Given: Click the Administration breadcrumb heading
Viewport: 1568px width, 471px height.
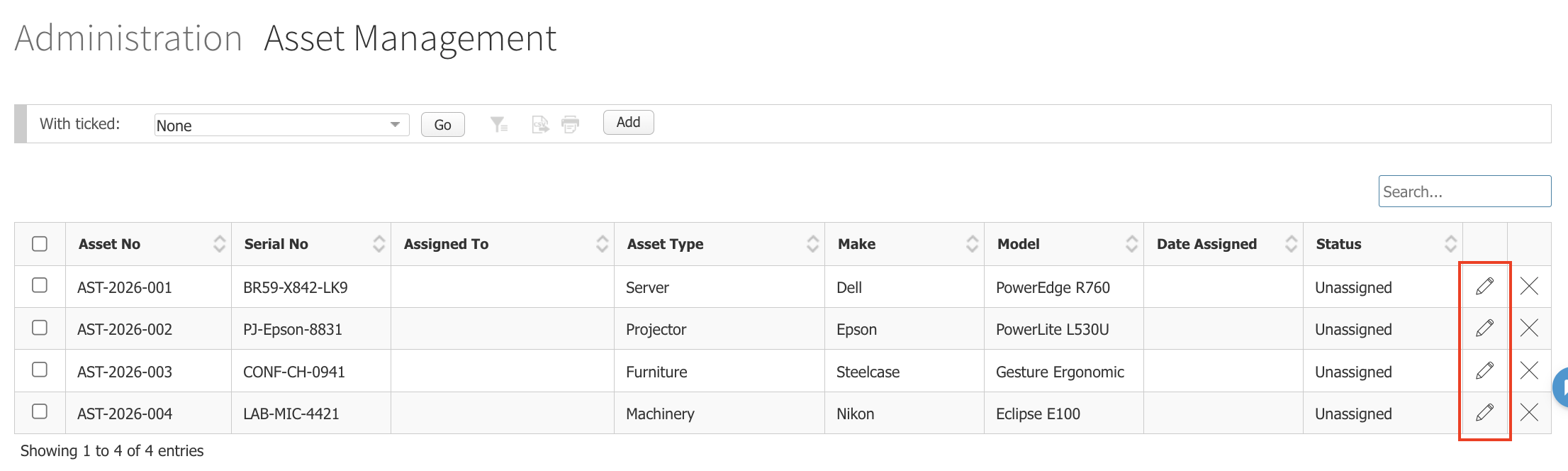Looking at the screenshot, I should [128, 38].
